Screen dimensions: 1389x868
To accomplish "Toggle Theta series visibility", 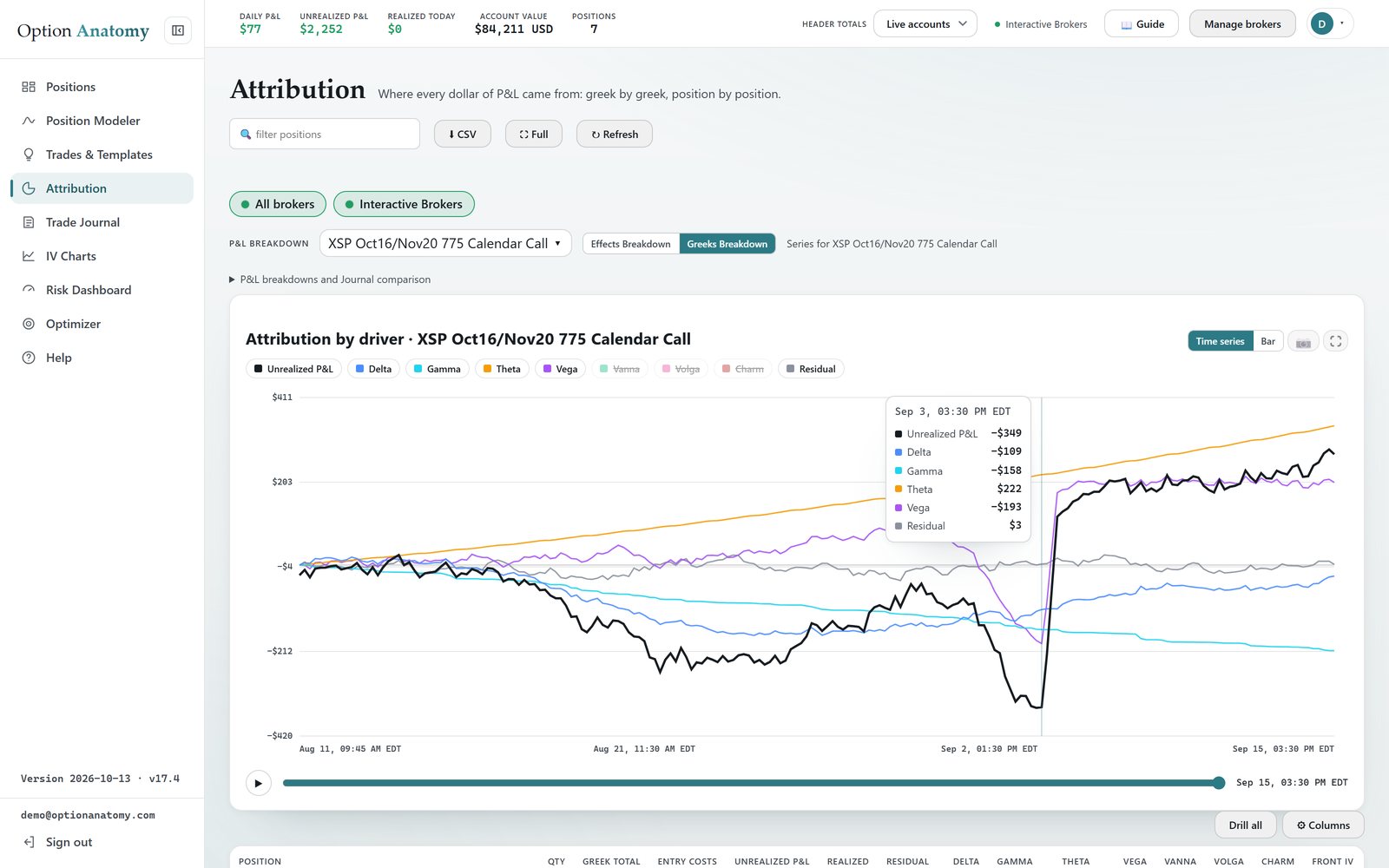I will point(503,369).
